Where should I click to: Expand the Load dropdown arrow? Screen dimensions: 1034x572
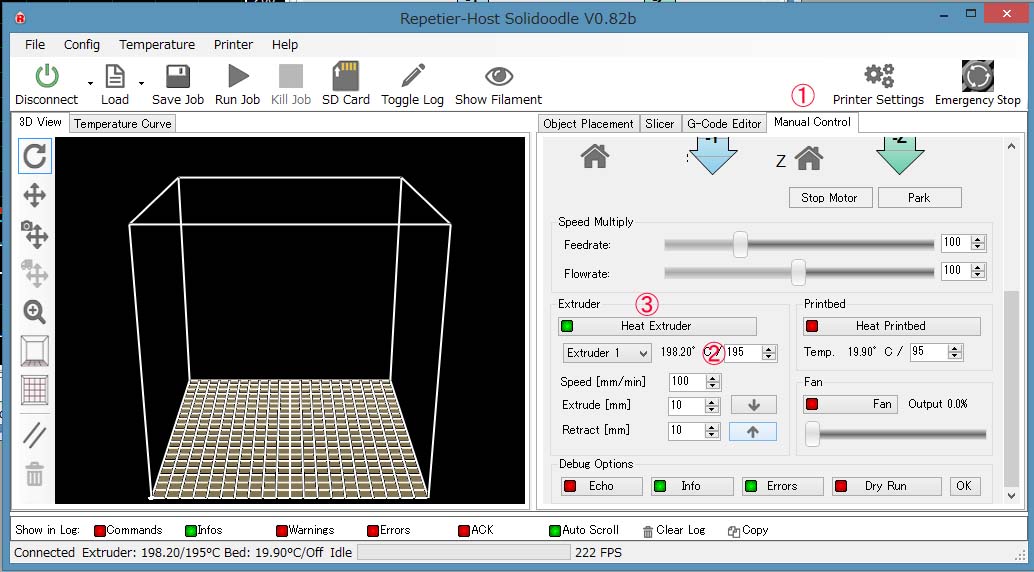[141, 83]
